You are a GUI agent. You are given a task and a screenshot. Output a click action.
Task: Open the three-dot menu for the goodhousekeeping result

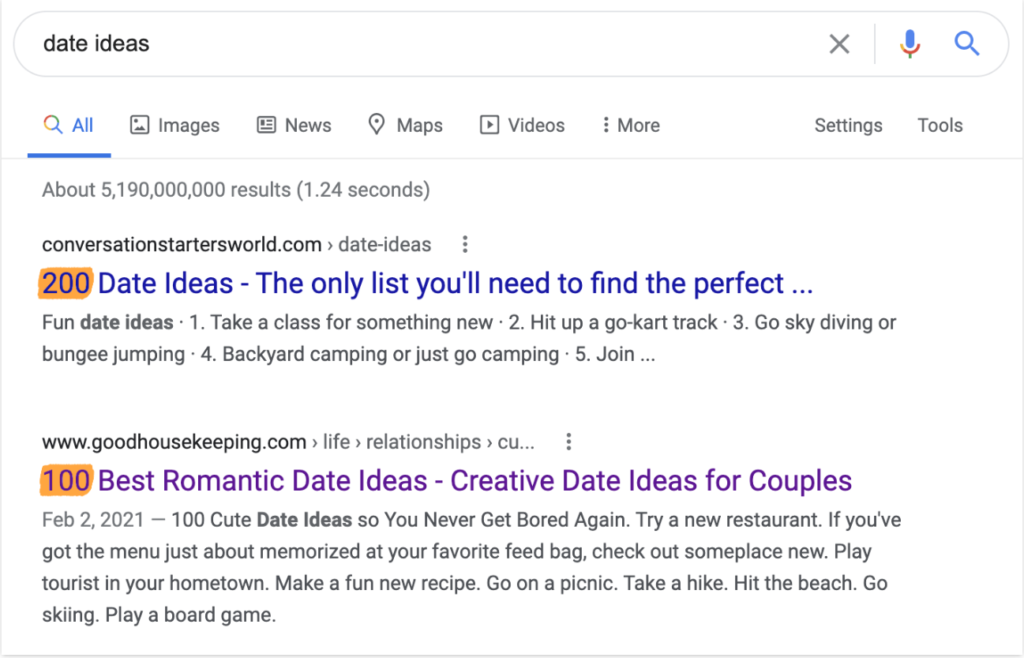(x=568, y=441)
